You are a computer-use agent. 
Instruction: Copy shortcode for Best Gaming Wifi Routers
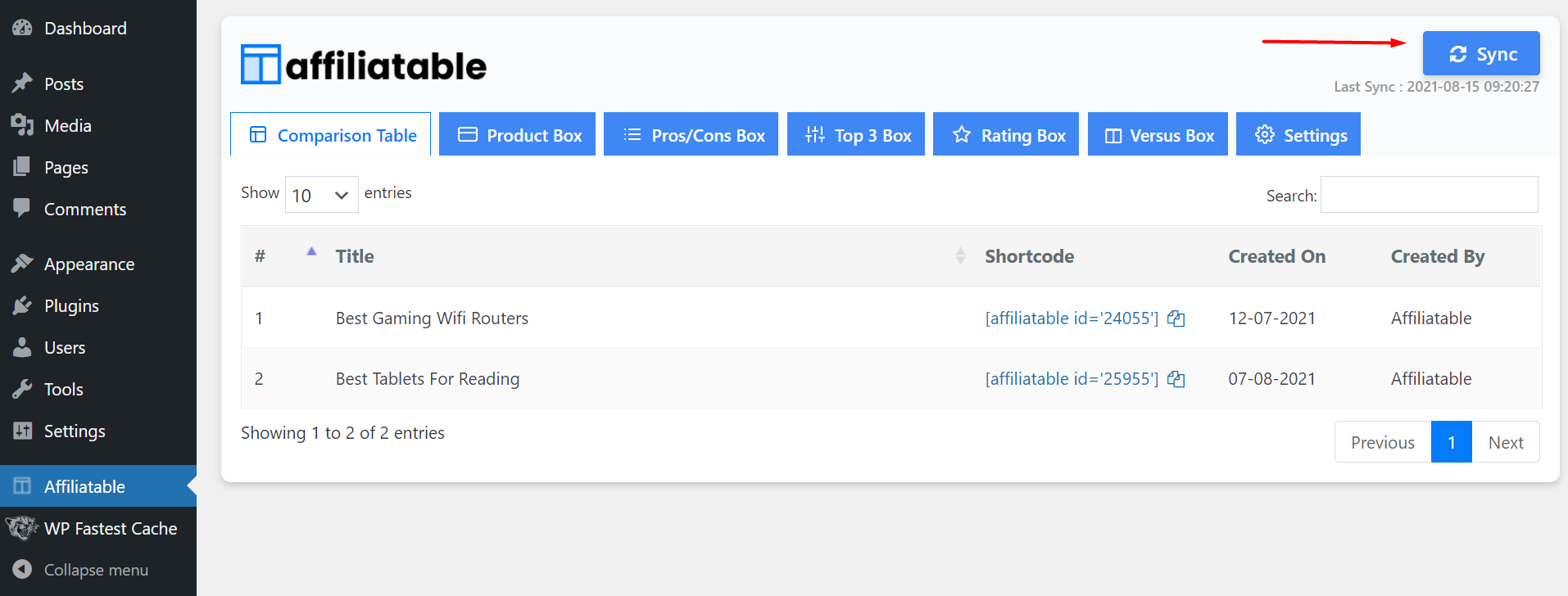point(1176,318)
